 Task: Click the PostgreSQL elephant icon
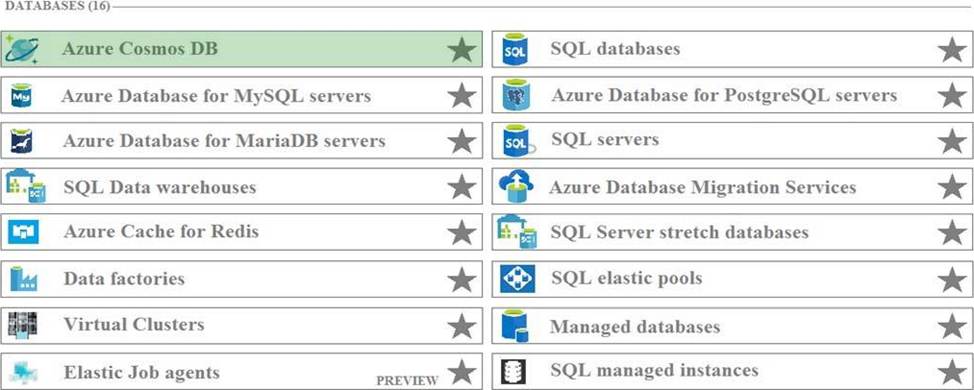[x=516, y=95]
